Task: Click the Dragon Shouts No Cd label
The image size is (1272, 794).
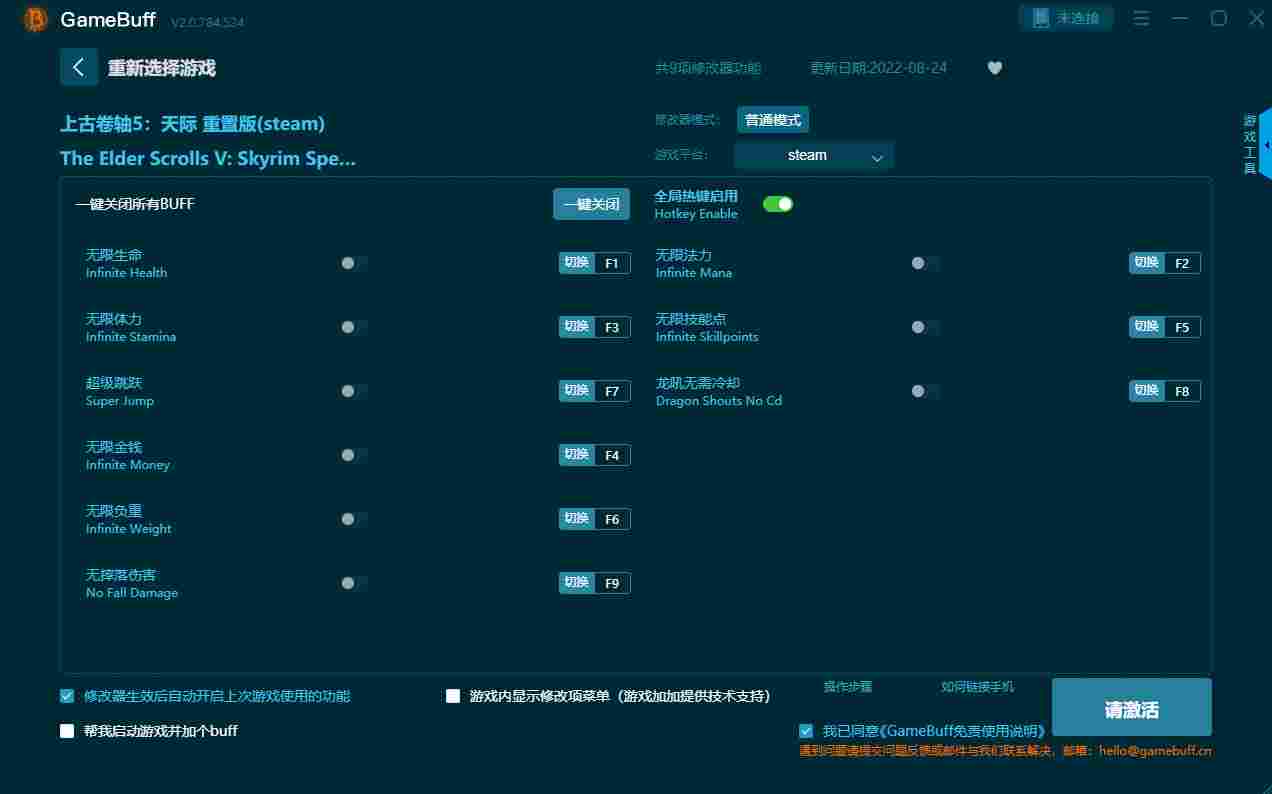Action: click(719, 401)
